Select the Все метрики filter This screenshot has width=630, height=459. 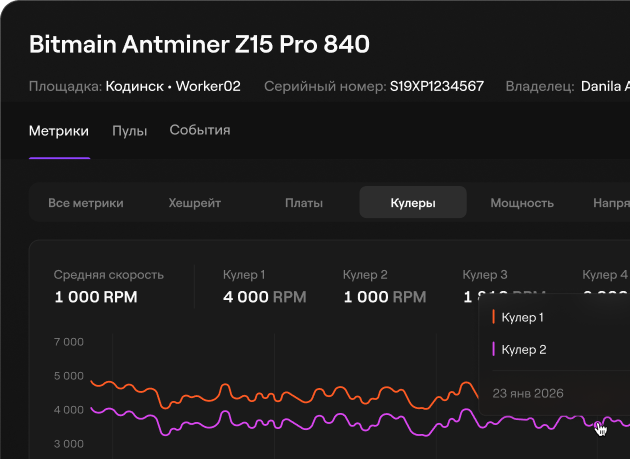point(86,203)
